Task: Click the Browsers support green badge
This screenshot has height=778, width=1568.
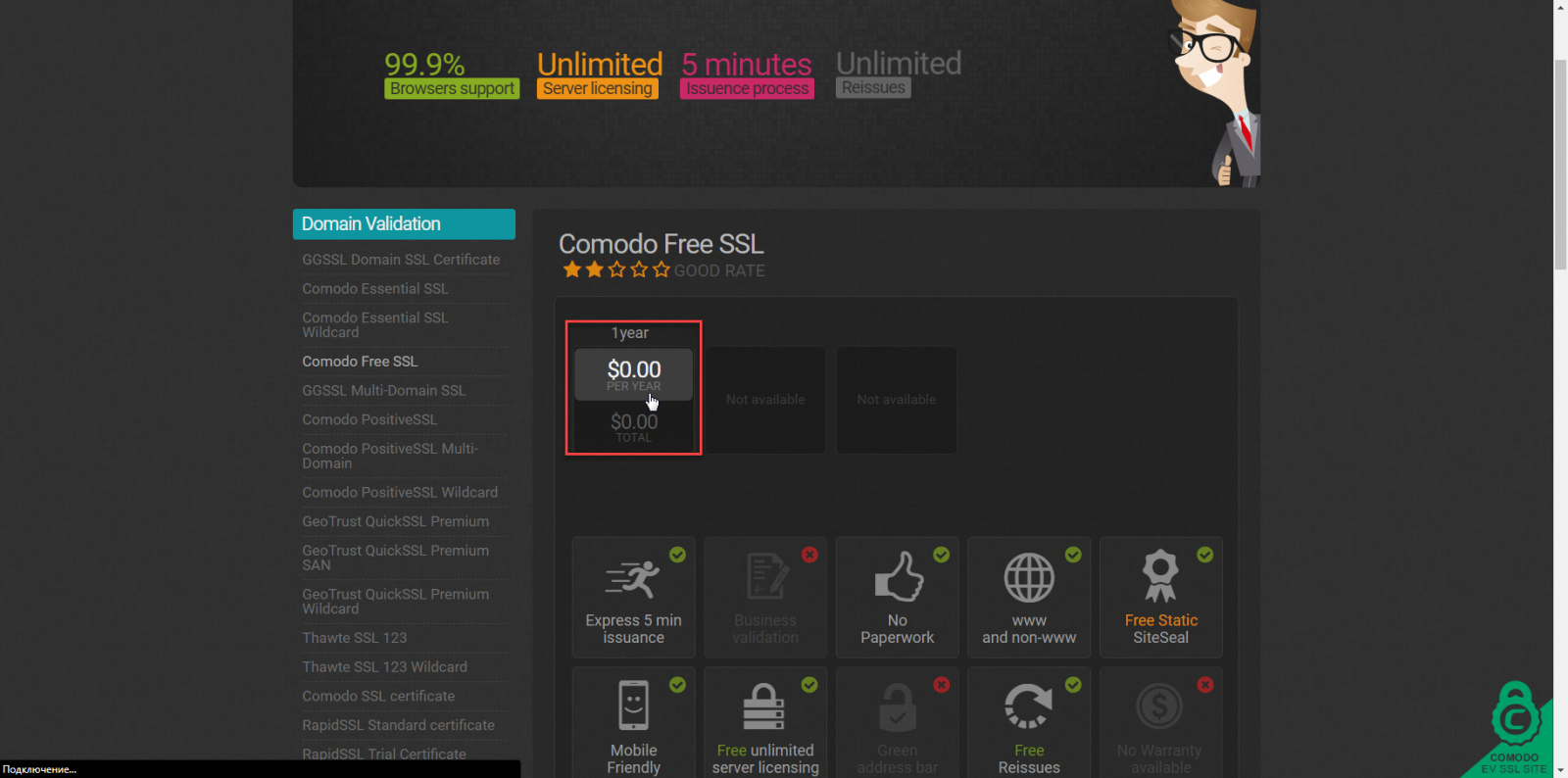Action: click(452, 88)
